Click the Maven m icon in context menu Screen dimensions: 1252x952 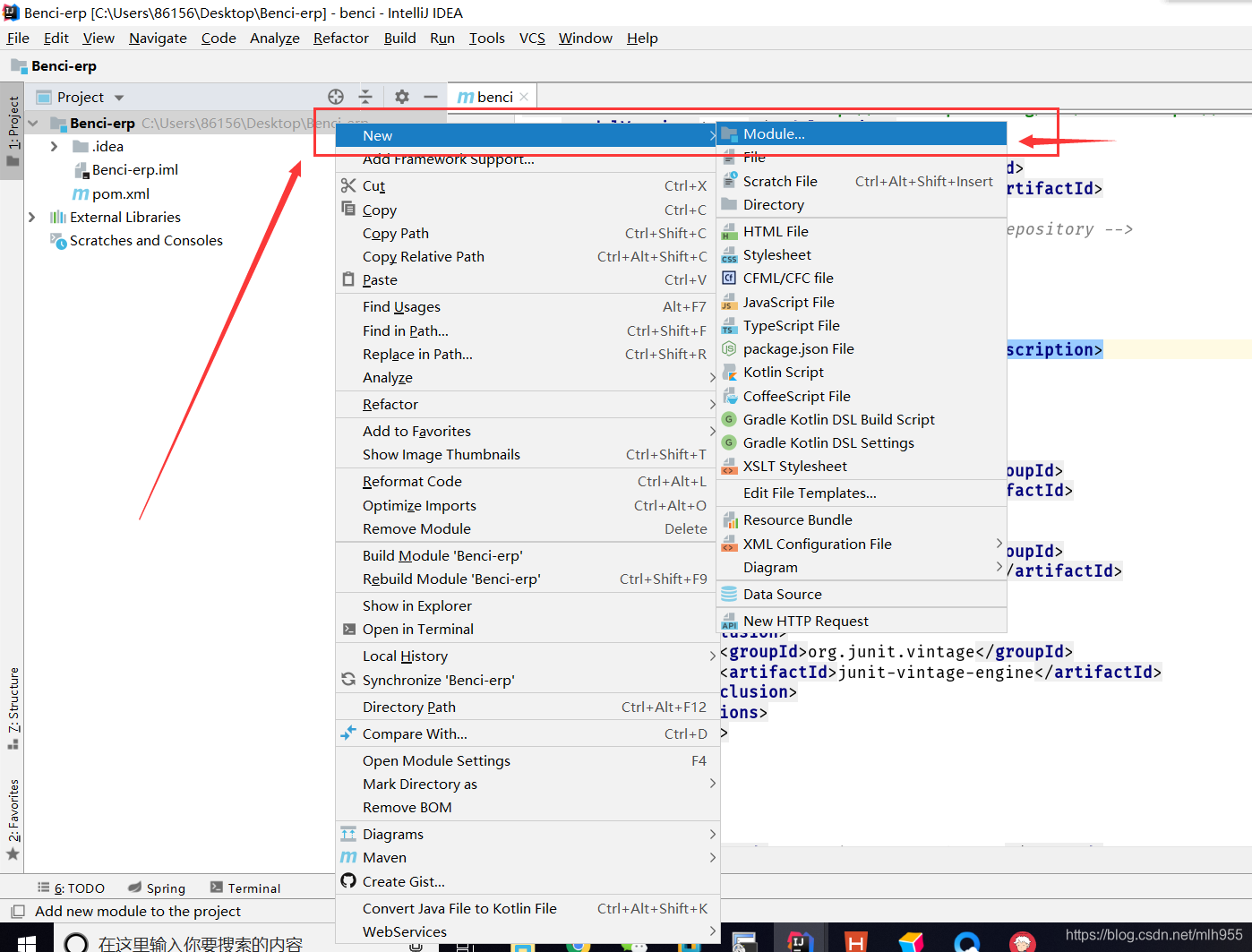pyautogui.click(x=348, y=858)
